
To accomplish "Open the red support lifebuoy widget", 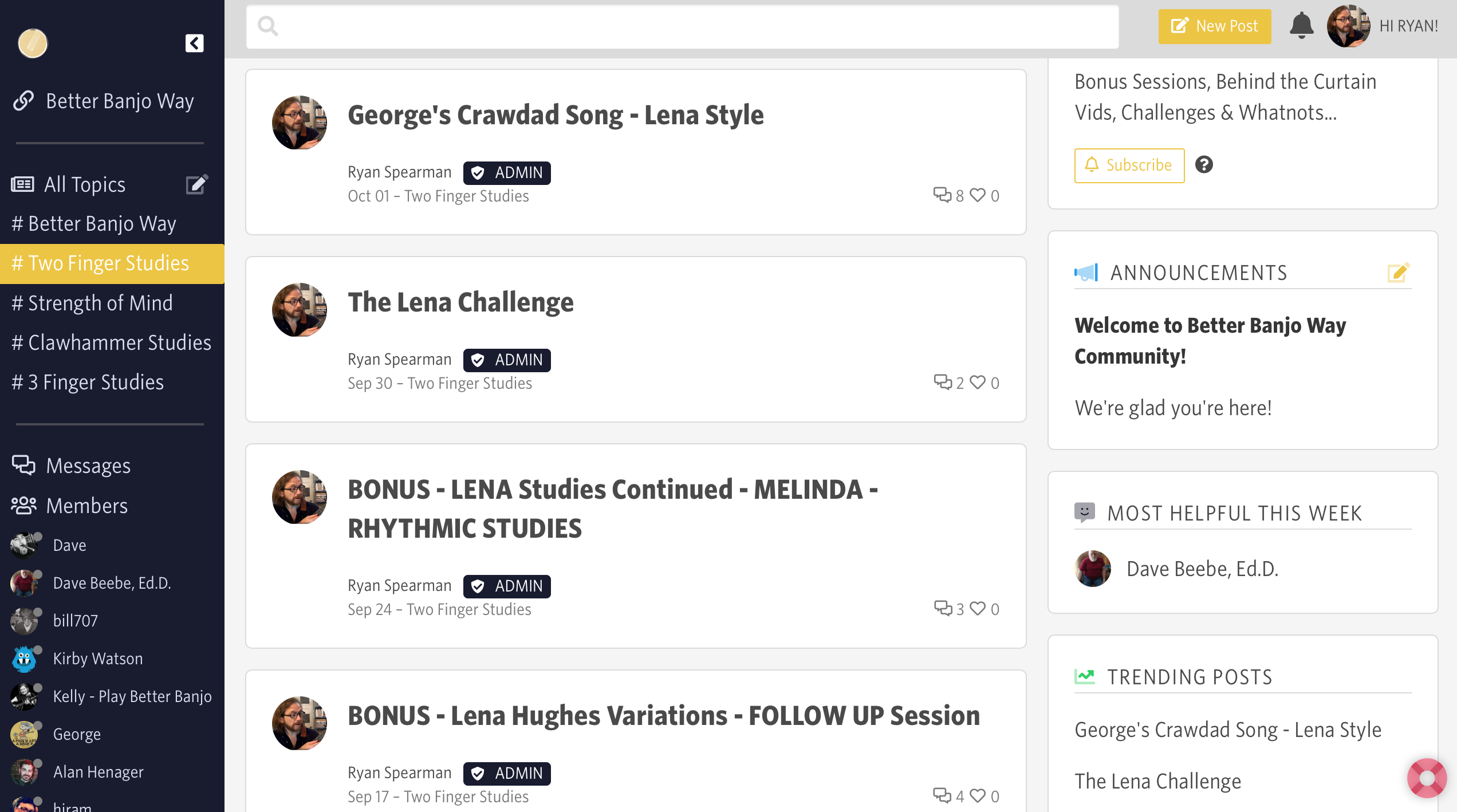I will coord(1427,778).
